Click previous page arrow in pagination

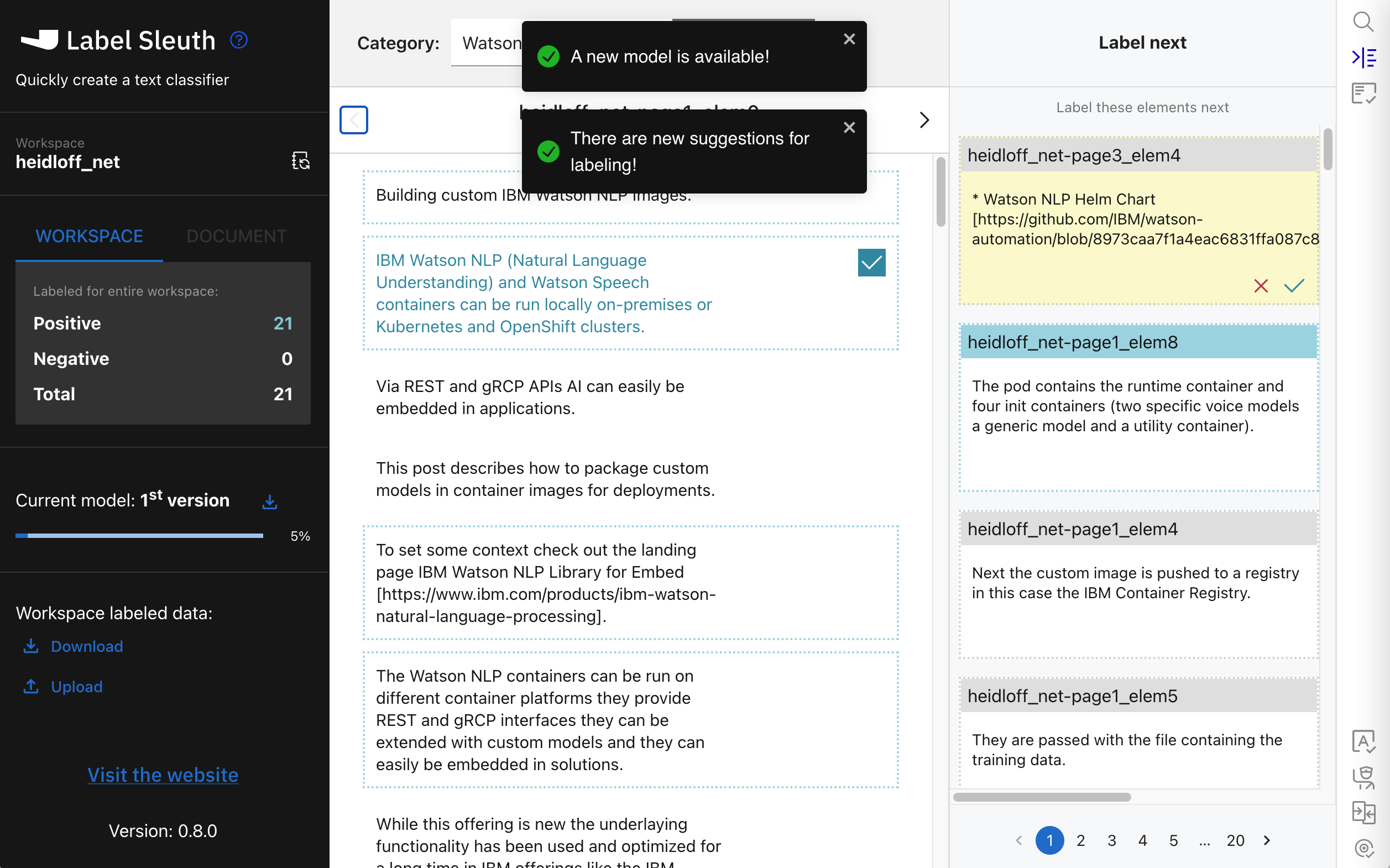coord(1019,840)
